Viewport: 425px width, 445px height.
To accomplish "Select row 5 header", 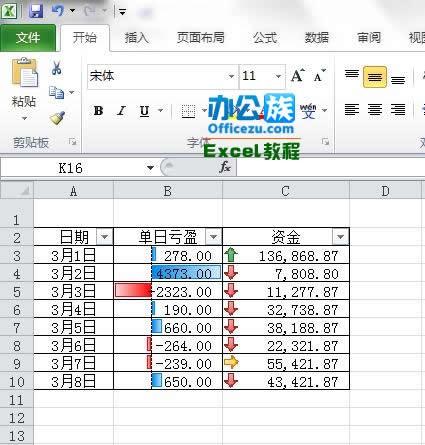I will click(17, 291).
